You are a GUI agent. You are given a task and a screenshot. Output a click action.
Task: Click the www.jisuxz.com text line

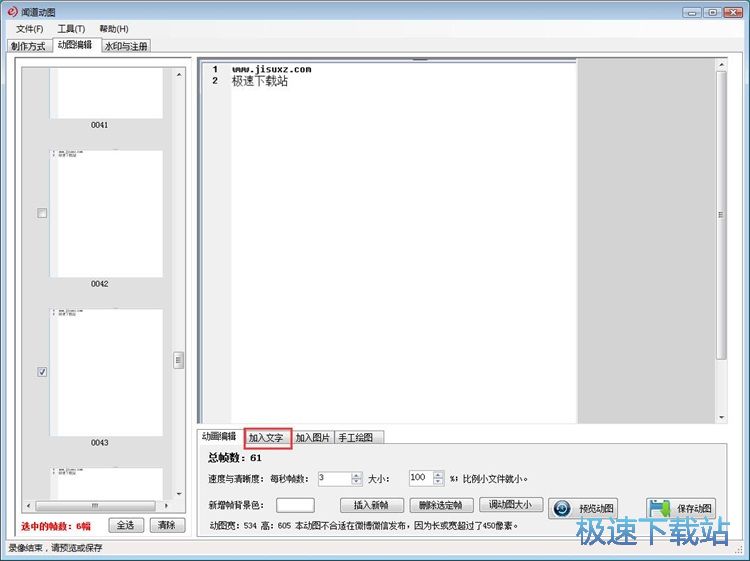(x=272, y=69)
